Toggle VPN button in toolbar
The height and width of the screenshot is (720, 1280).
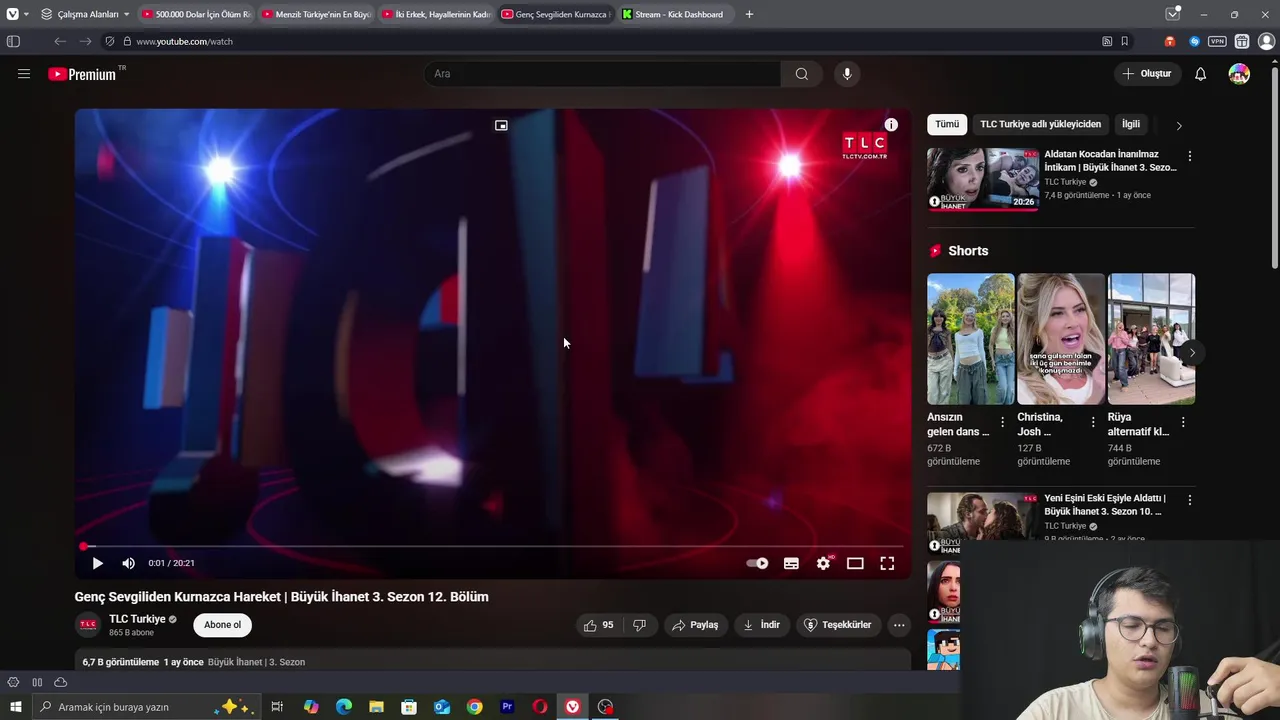pyautogui.click(x=1217, y=41)
